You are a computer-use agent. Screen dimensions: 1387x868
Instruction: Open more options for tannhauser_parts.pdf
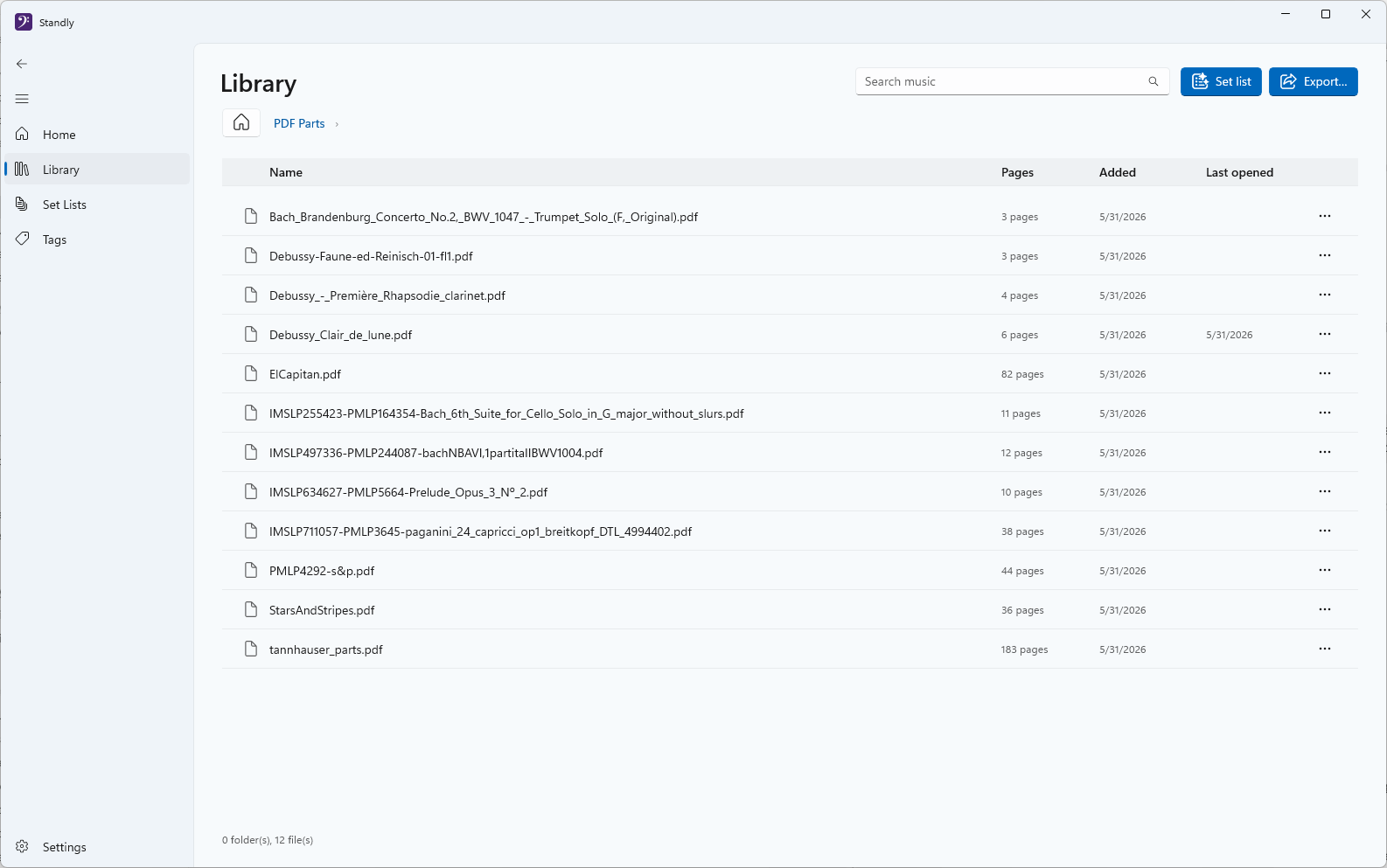1325,649
